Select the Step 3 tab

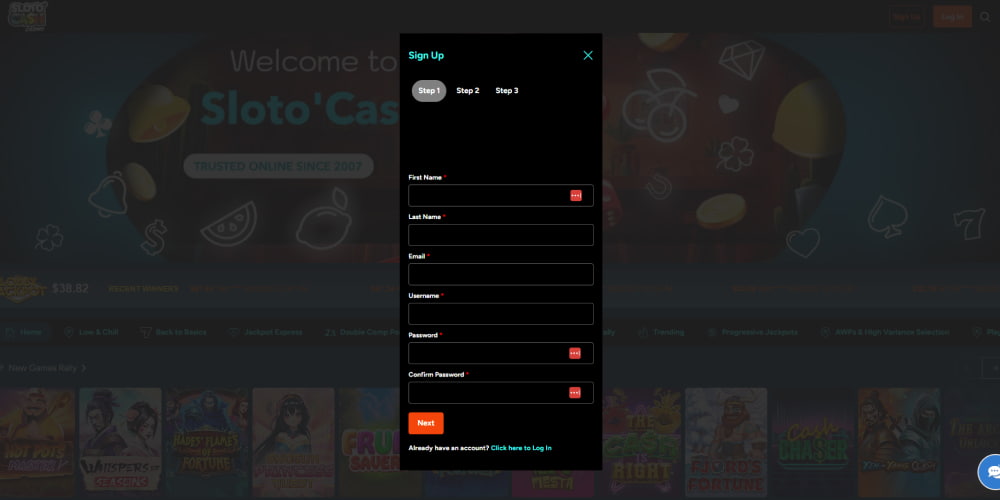click(507, 91)
